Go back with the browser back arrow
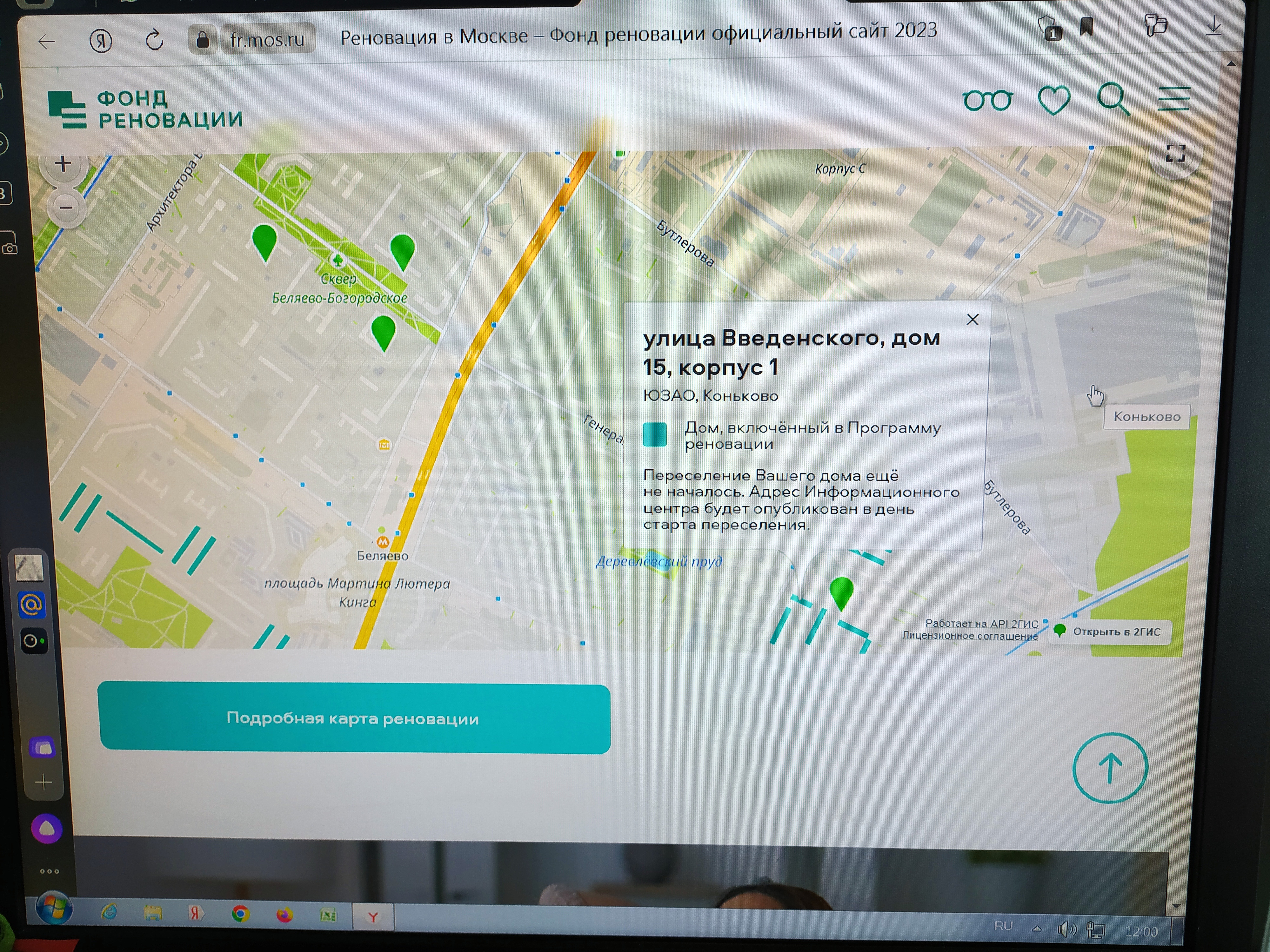The image size is (1270, 952). tap(47, 41)
